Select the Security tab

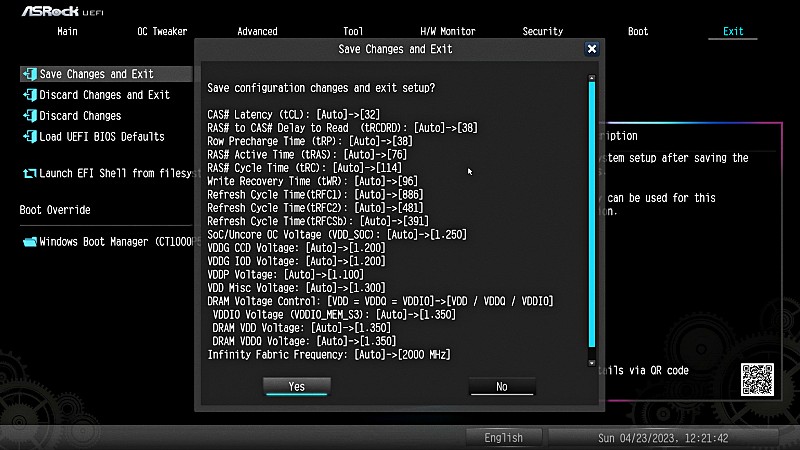point(543,31)
